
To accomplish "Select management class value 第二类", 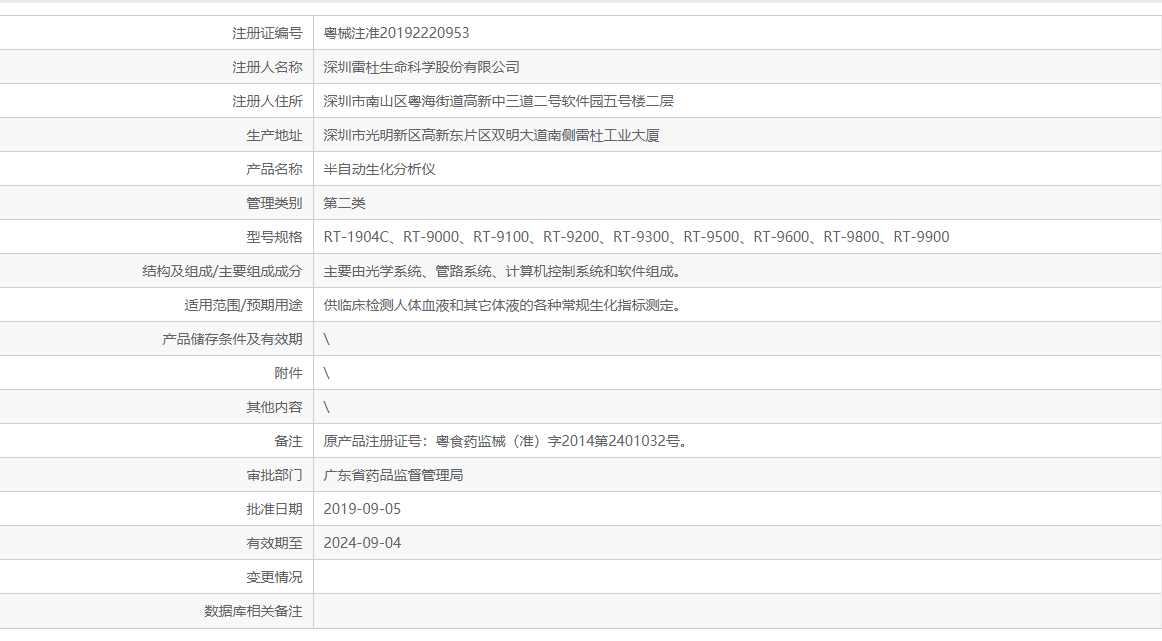I will 344,203.
